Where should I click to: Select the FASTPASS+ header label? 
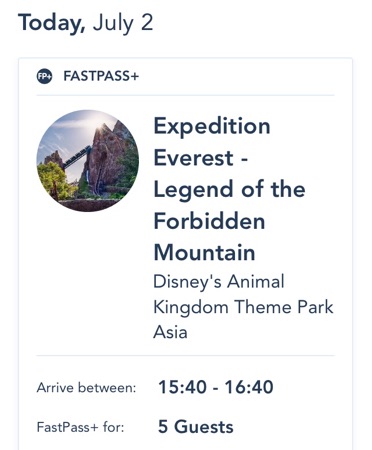coord(101,76)
